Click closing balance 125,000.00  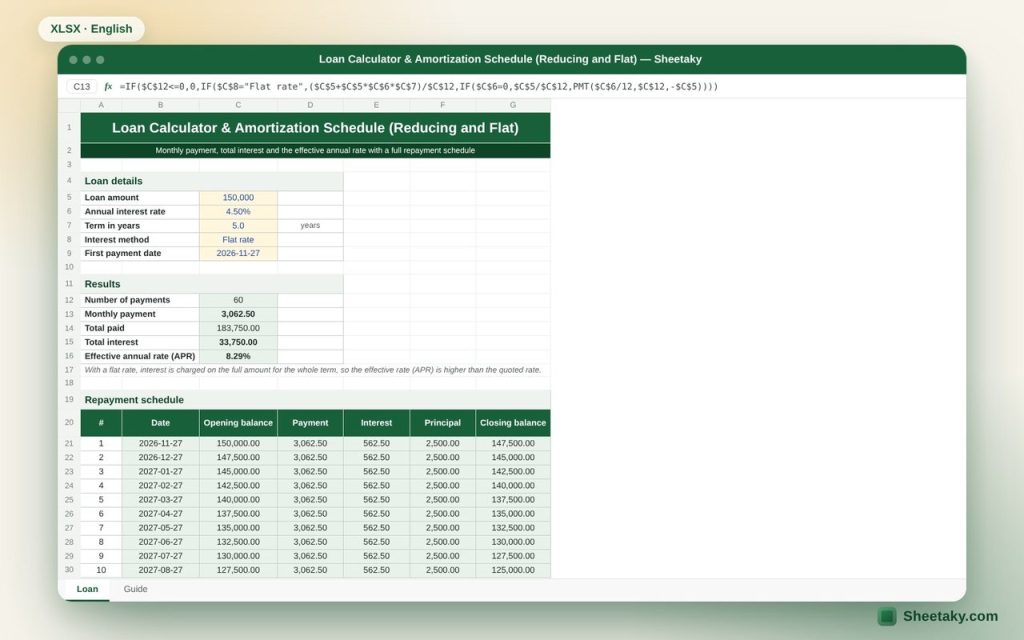513,570
